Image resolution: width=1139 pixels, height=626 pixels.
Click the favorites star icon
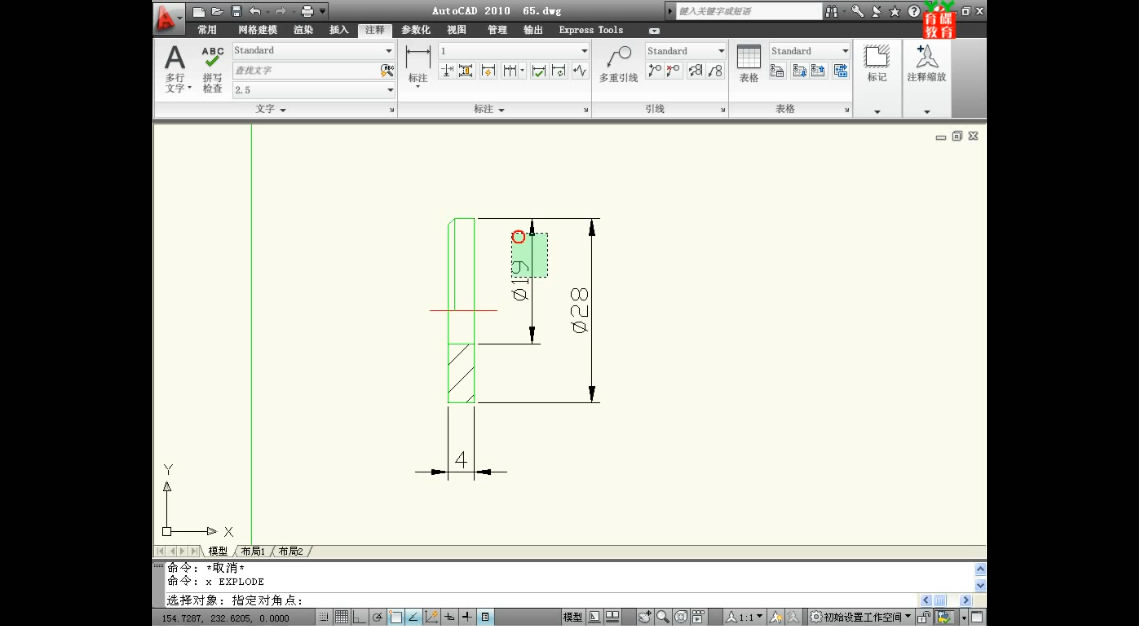click(894, 11)
